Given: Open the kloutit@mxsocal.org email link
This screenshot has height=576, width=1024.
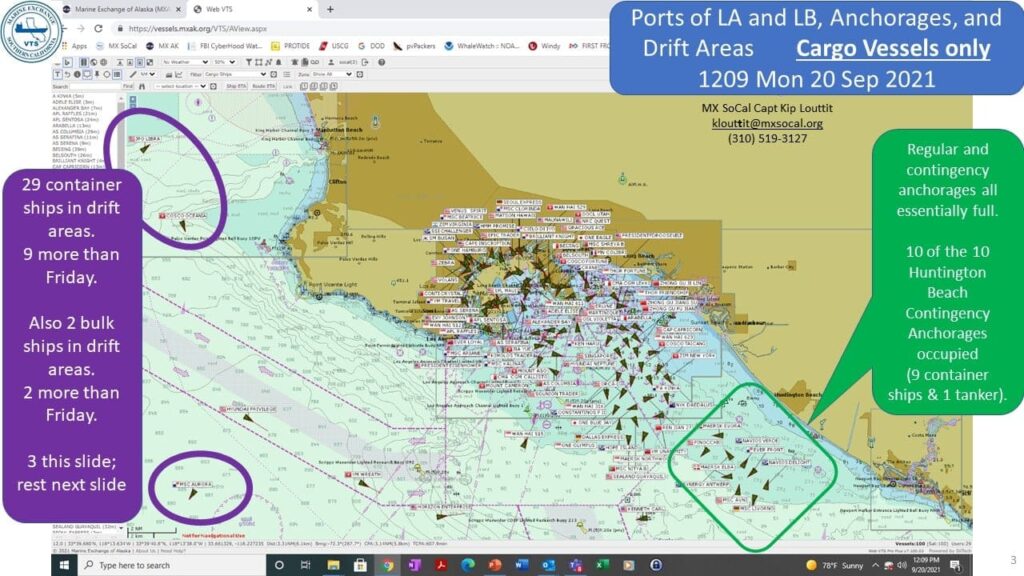Looking at the screenshot, I should [x=767, y=123].
